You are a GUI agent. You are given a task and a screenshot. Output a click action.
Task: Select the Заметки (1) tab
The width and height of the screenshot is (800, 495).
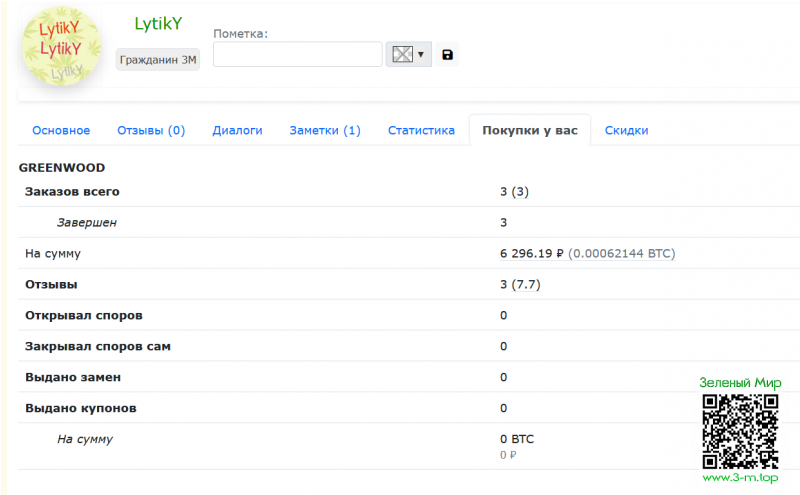click(325, 130)
